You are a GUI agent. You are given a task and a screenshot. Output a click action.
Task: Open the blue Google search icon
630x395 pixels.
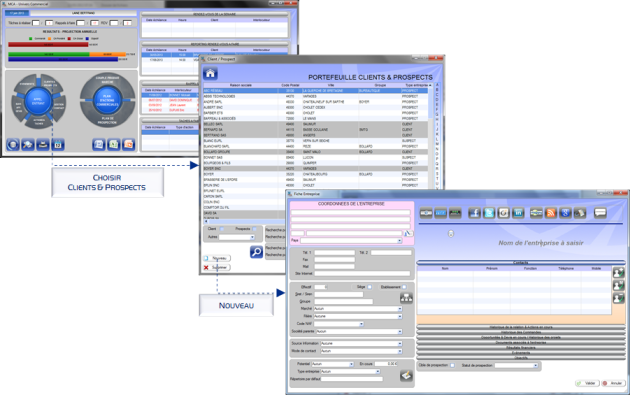click(x=565, y=213)
